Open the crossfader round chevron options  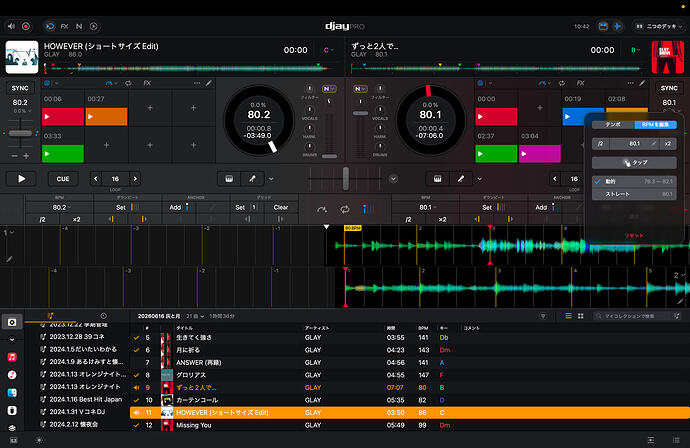pyautogui.click(x=393, y=179)
